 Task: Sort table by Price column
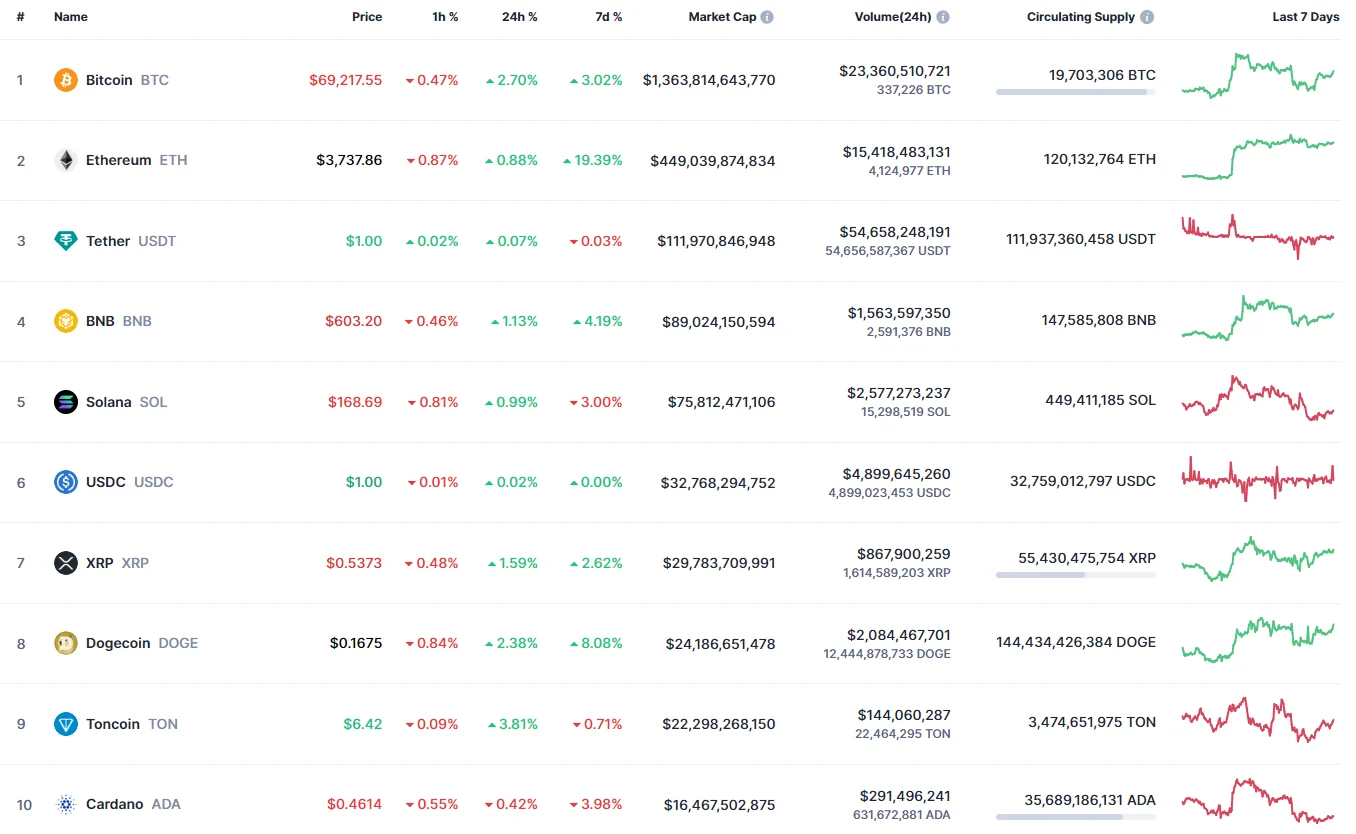pyautogui.click(x=366, y=17)
